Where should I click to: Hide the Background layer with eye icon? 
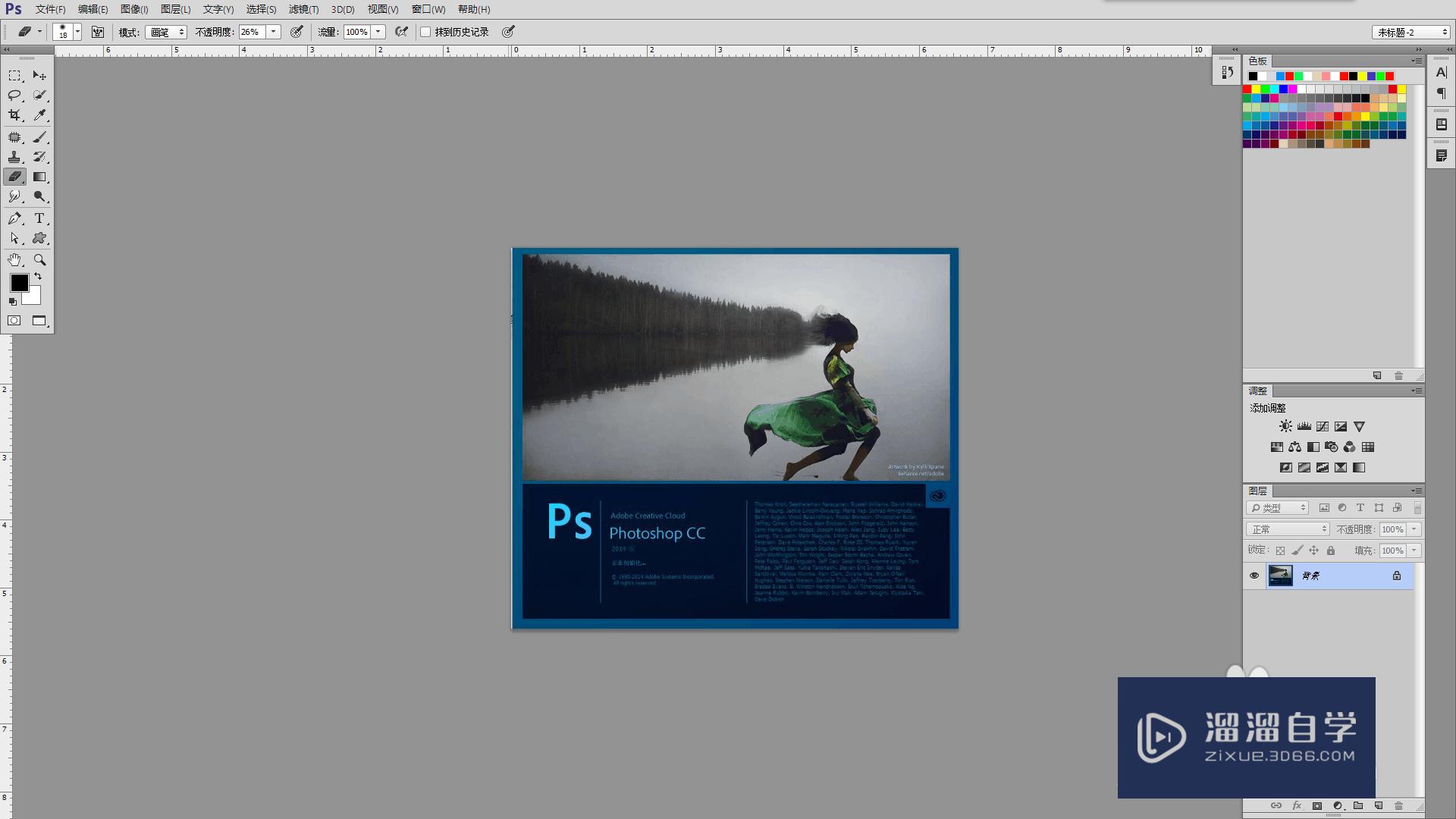1254,576
